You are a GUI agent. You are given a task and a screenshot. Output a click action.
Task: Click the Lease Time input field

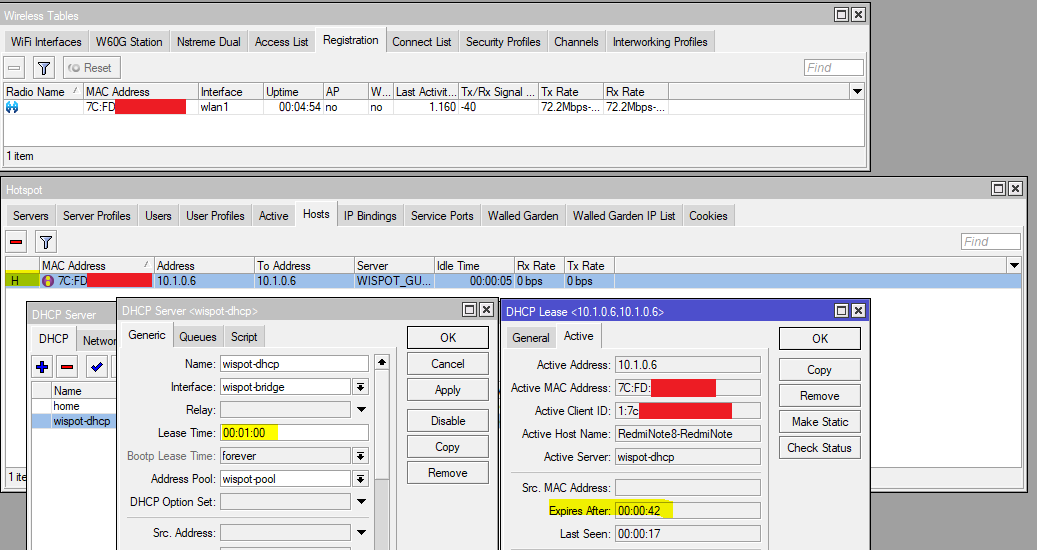pyautogui.click(x=294, y=433)
